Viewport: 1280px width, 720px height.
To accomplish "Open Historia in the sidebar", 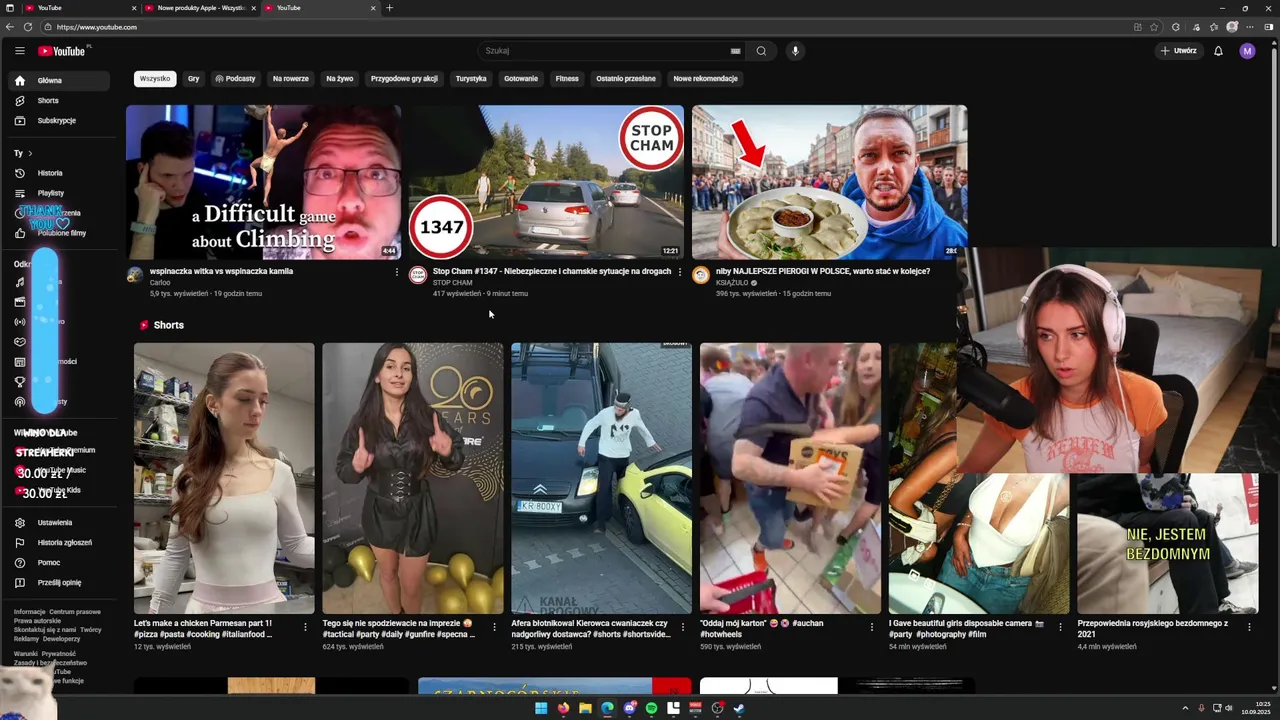I will (x=60, y=173).
